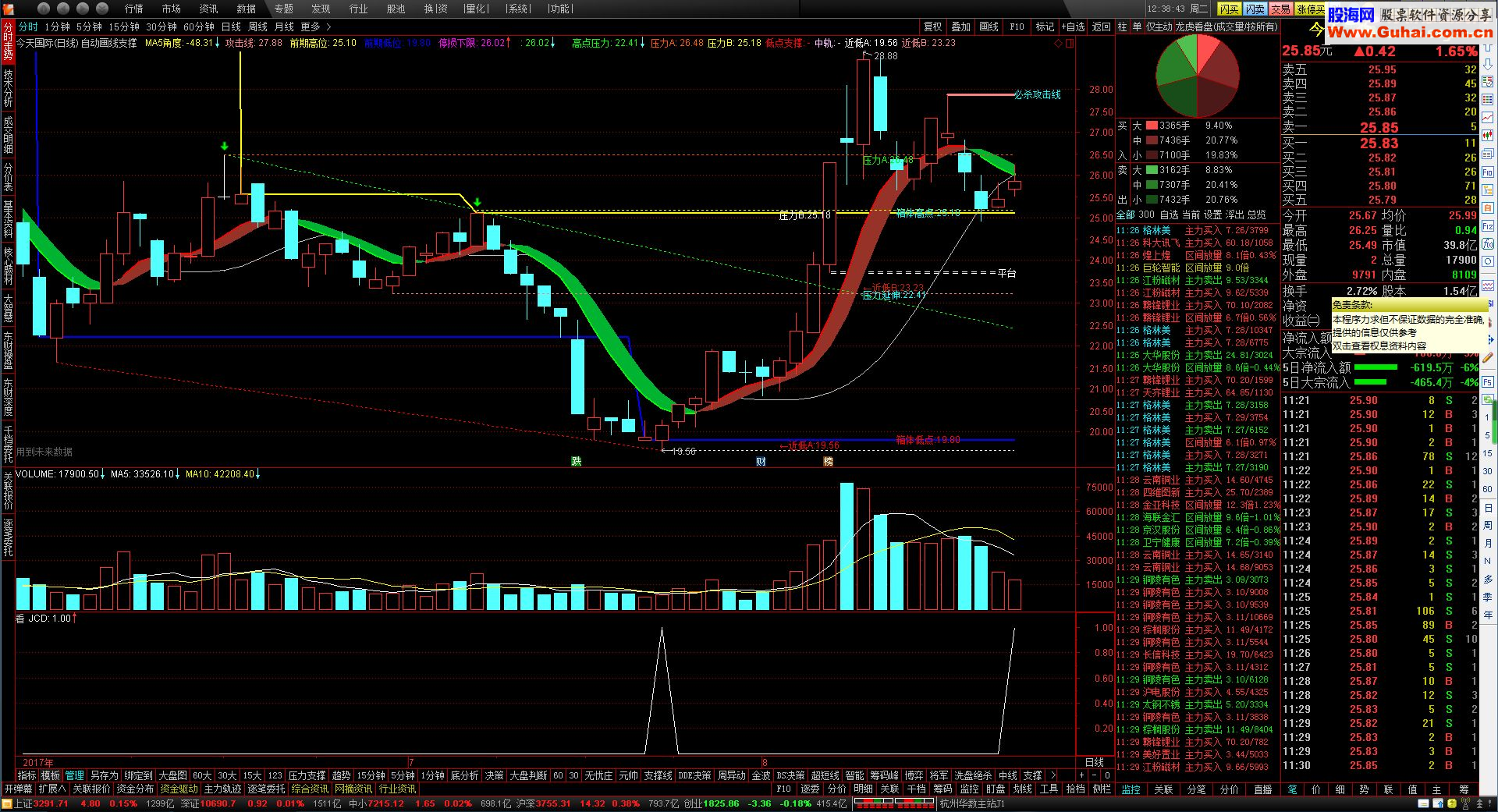This screenshot has width=1498, height=812.
Task: Click the 当前 filter in monitor panel
Action: click(1191, 215)
